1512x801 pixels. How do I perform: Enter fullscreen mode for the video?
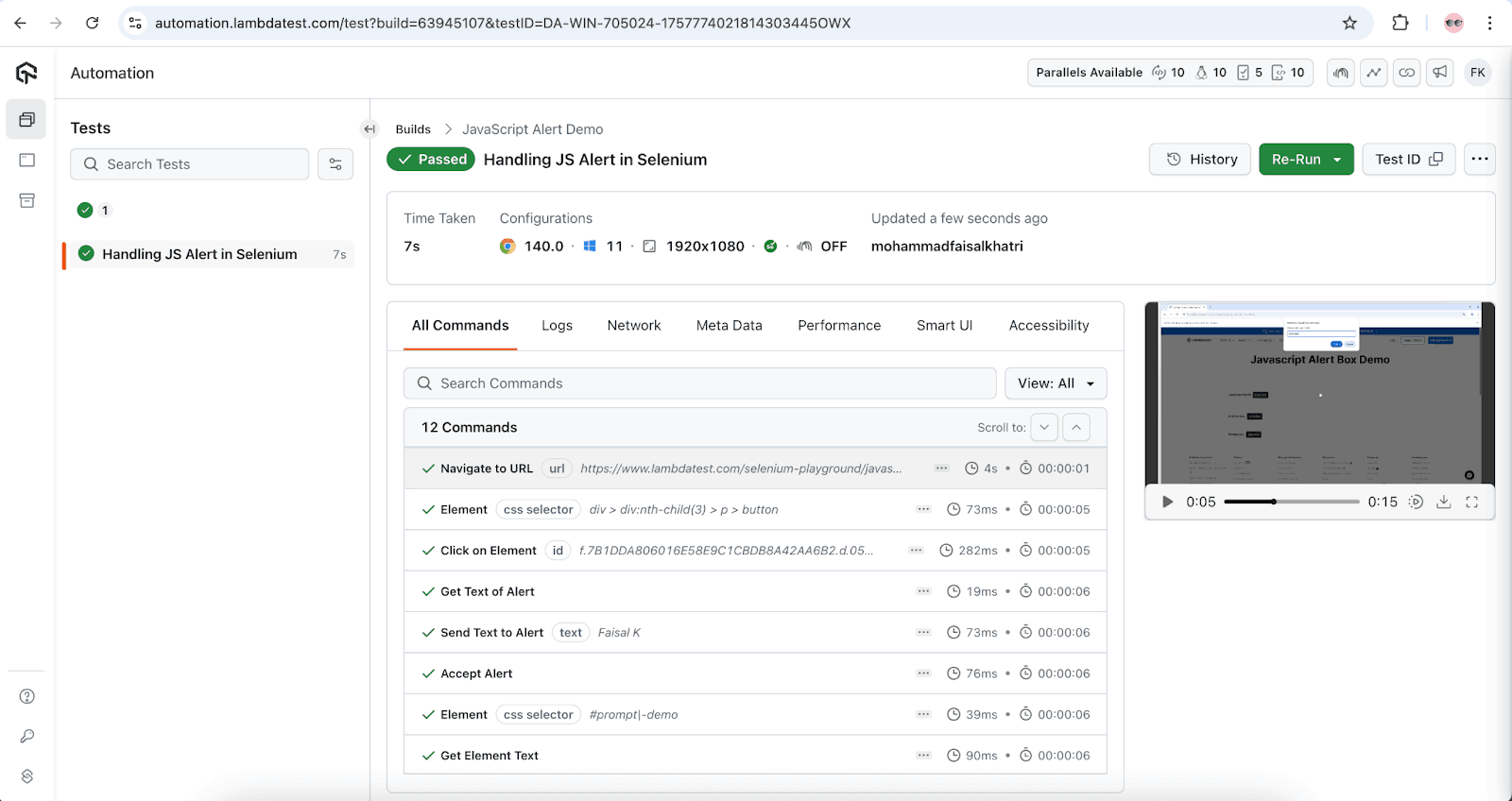[1471, 502]
